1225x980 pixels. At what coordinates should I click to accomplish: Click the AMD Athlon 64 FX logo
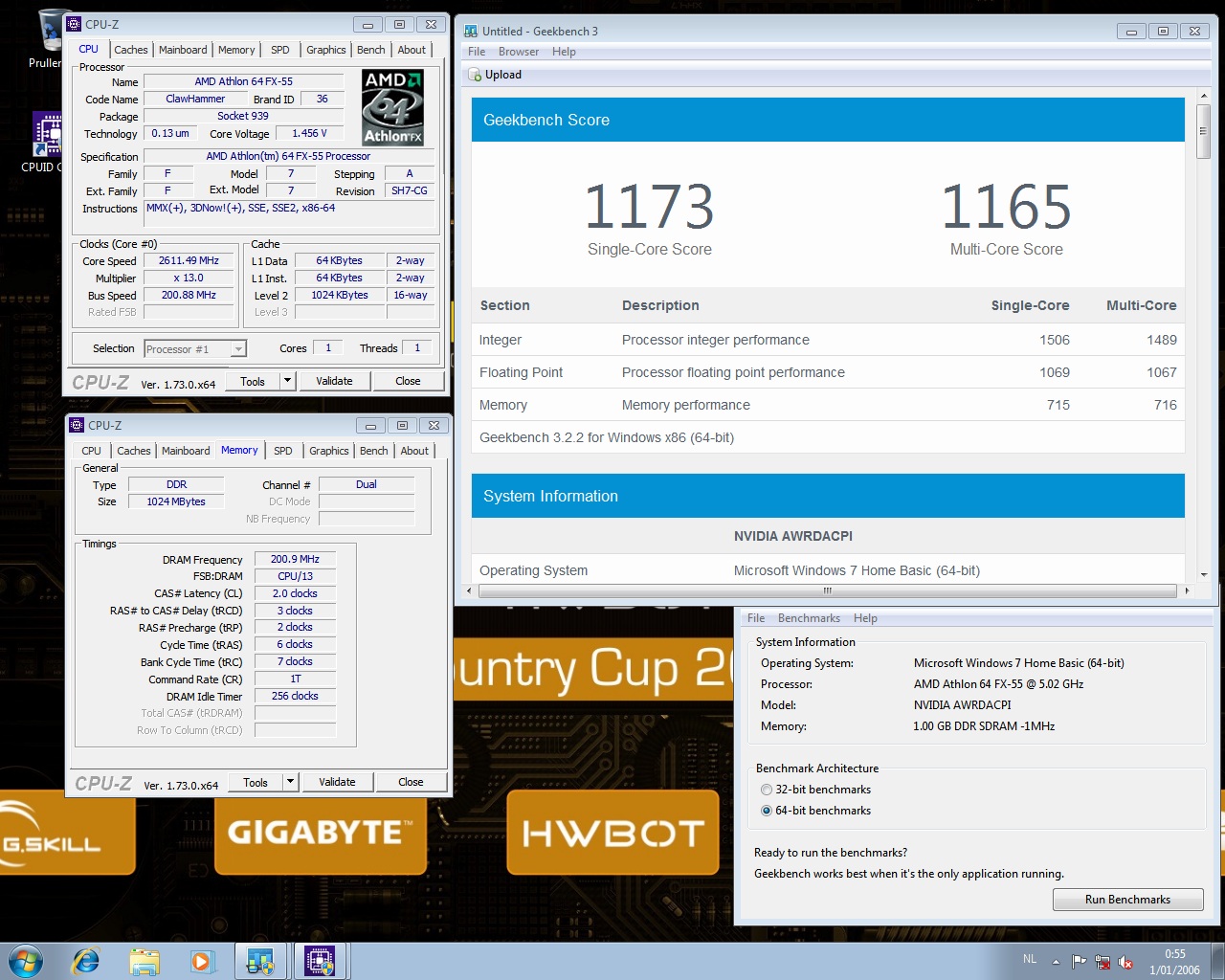(393, 107)
